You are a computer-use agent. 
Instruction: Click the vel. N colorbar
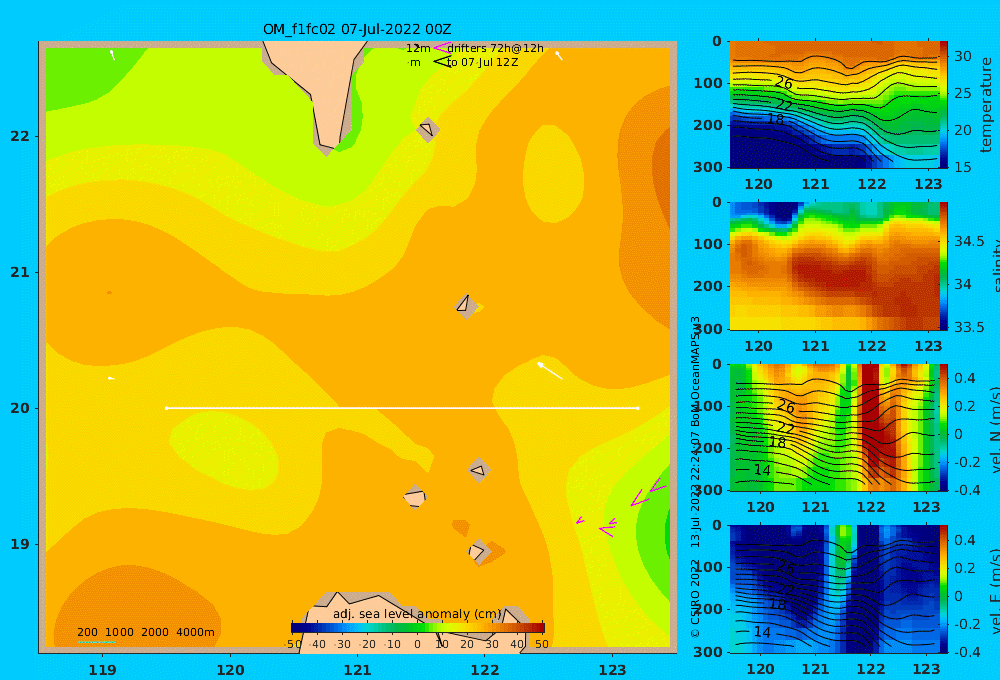[x=944, y=427]
